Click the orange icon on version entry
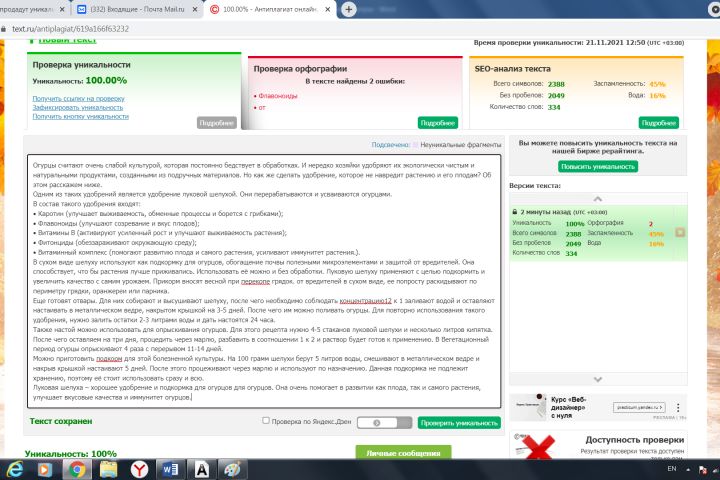720x480 pixels. click(680, 232)
